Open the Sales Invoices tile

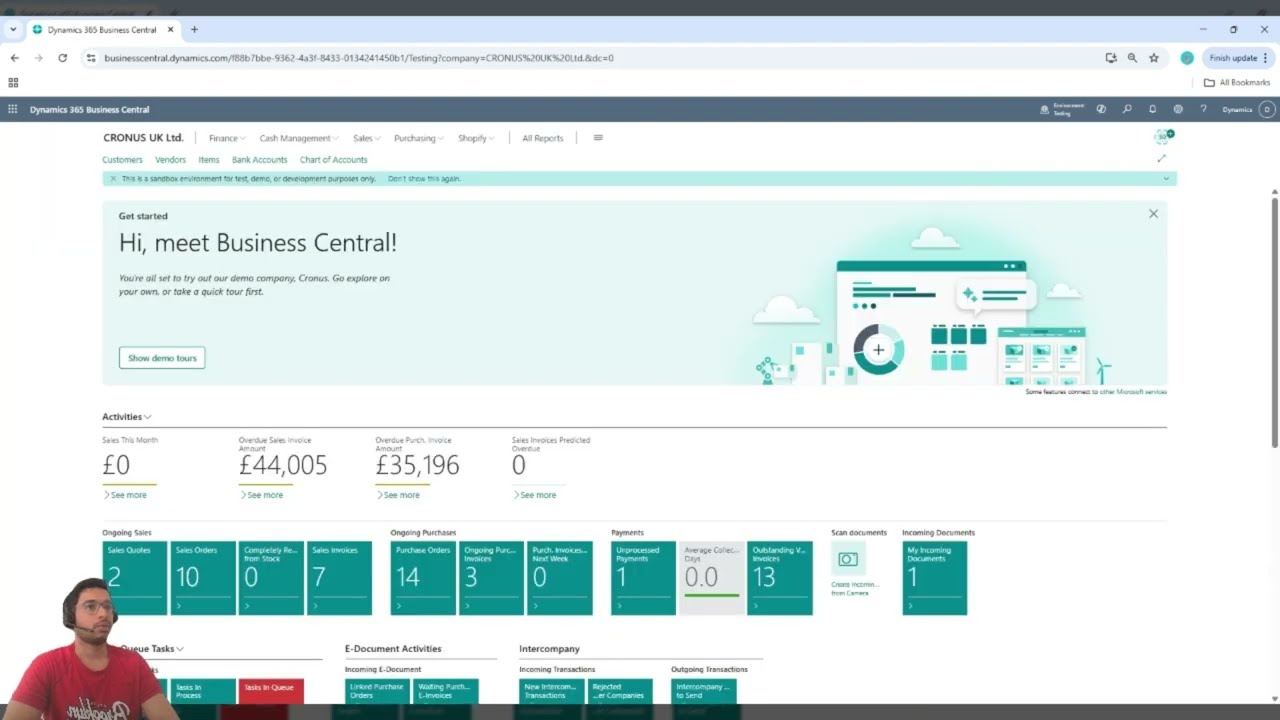pyautogui.click(x=339, y=578)
